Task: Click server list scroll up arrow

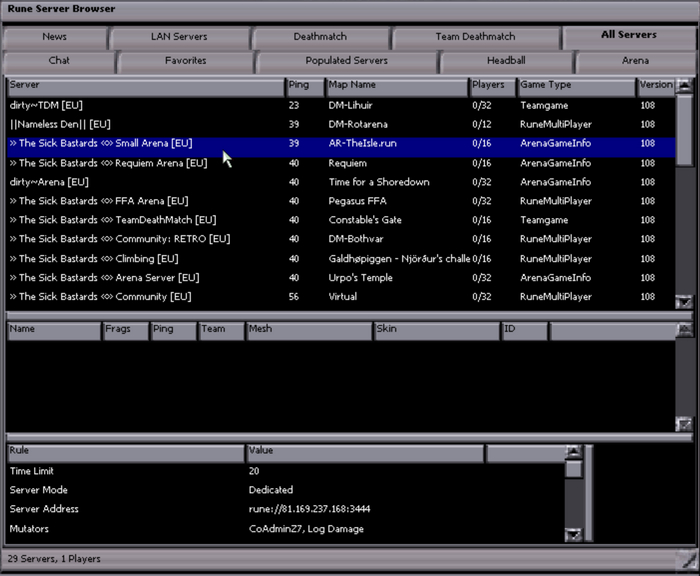Action: click(684, 86)
